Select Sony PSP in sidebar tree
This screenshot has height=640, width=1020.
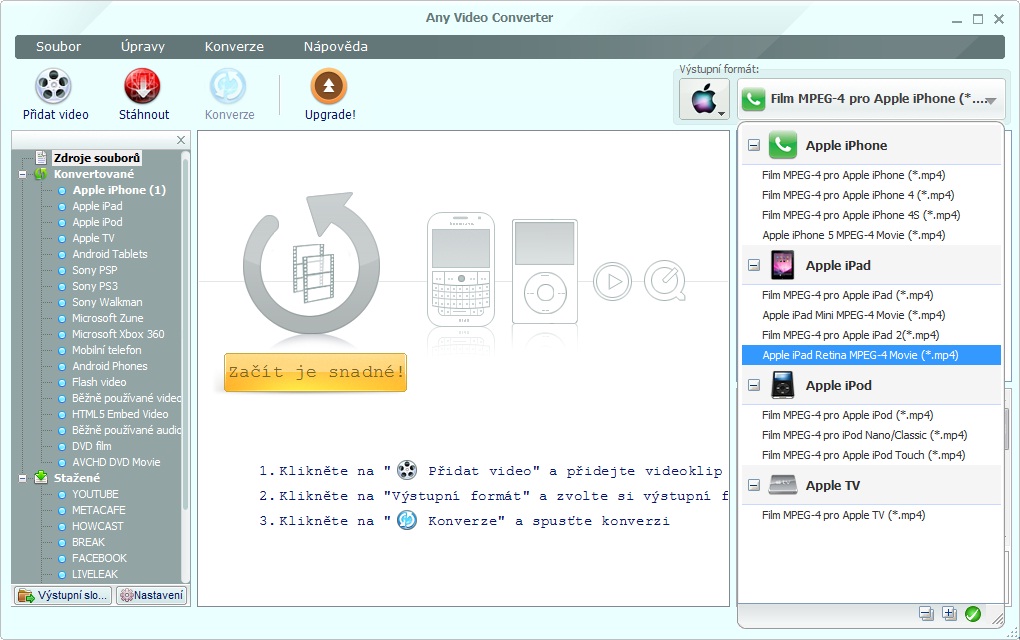(94, 271)
